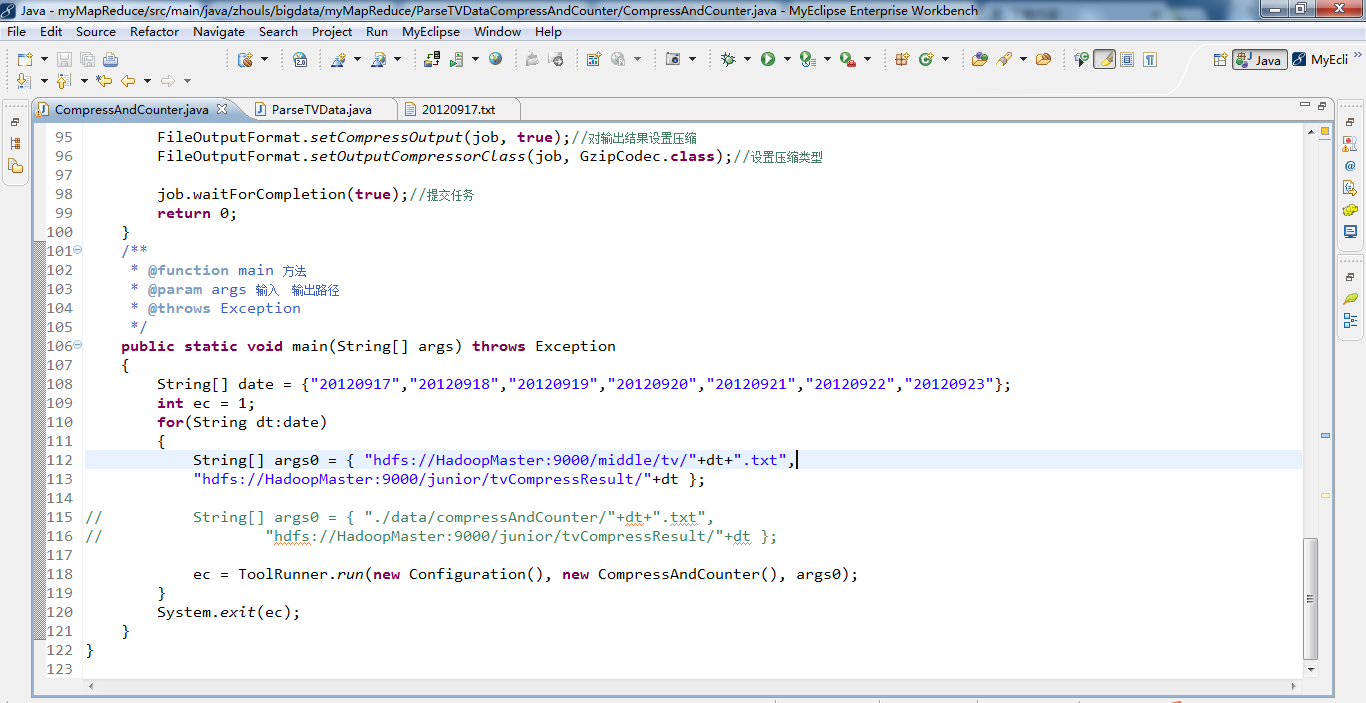The image size is (1366, 703).
Task: Click the green Run button icon
Action: (768, 60)
